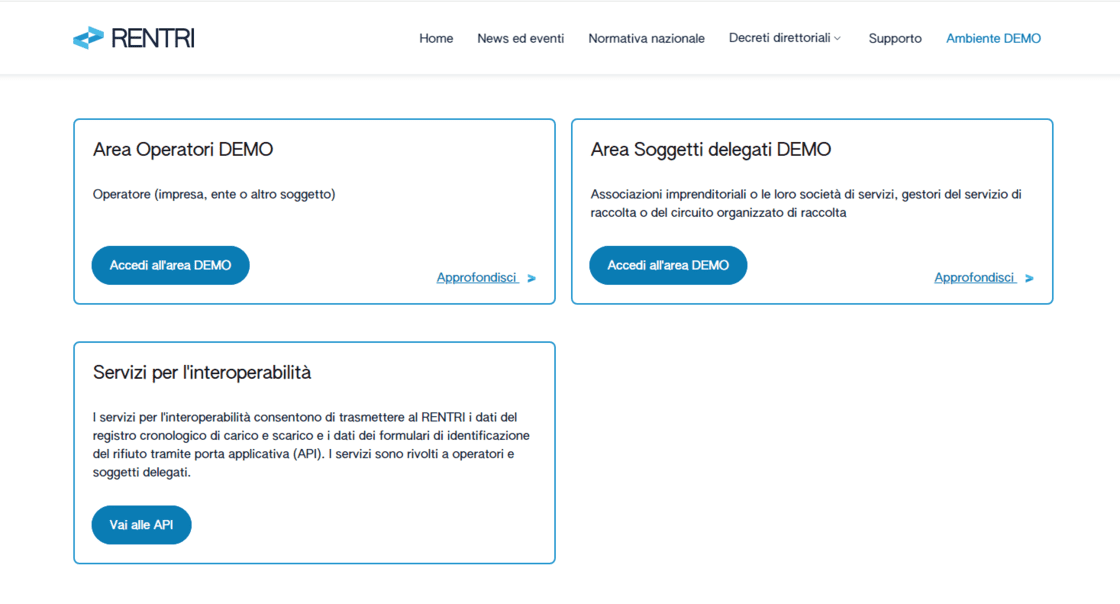
Task: Select the Ambiente DEMO menu item
Action: coord(994,39)
